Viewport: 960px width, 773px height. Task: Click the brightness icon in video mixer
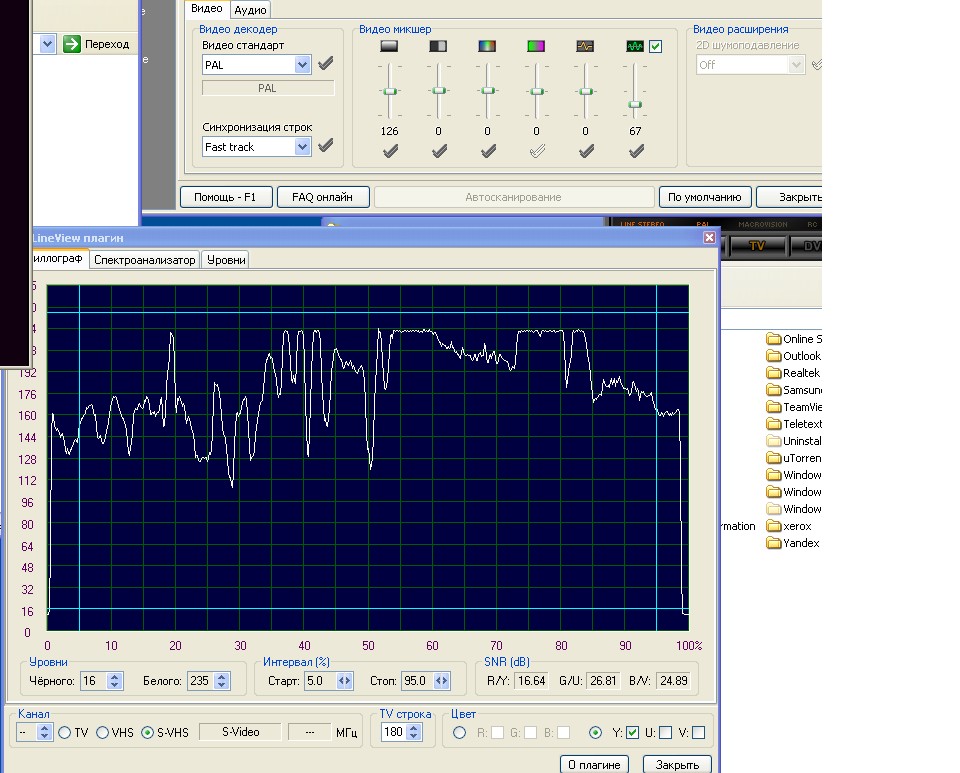click(x=390, y=46)
